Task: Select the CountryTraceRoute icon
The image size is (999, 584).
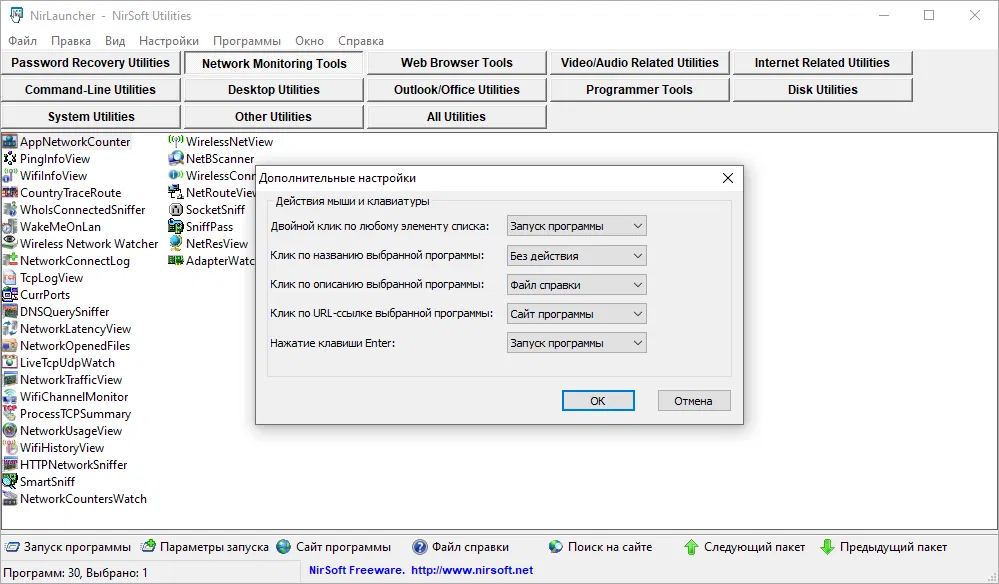Action: coord(10,192)
